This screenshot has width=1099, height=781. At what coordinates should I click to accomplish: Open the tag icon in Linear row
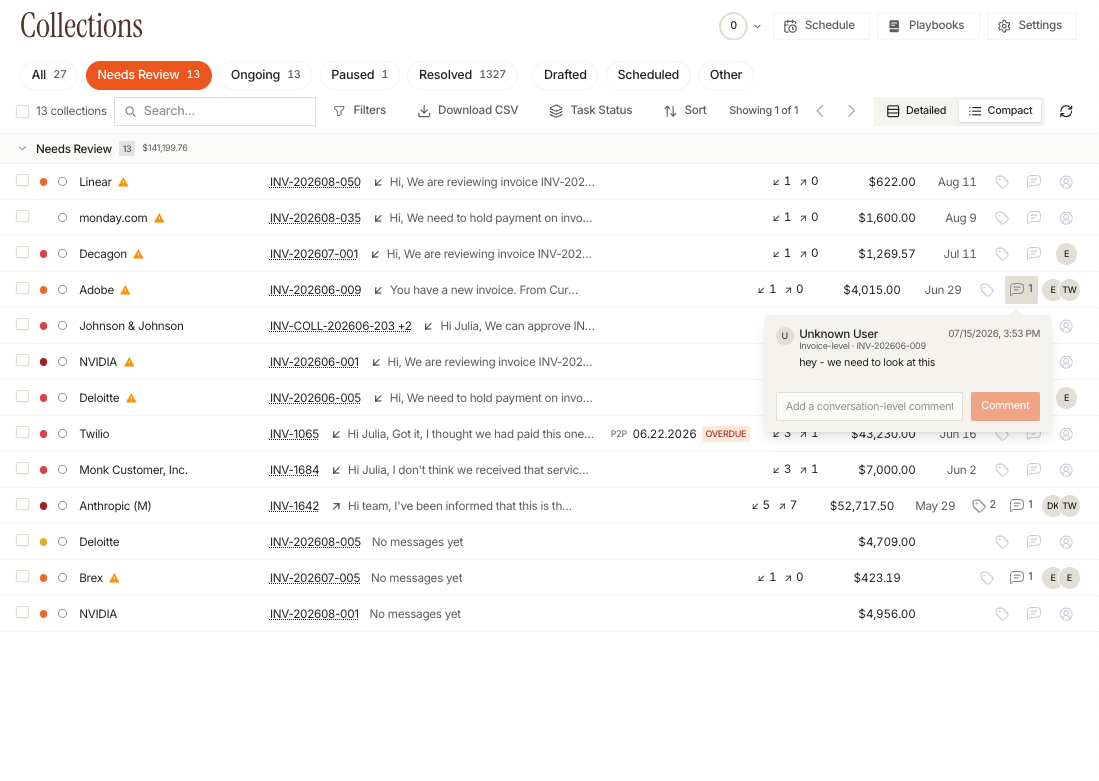1002,182
